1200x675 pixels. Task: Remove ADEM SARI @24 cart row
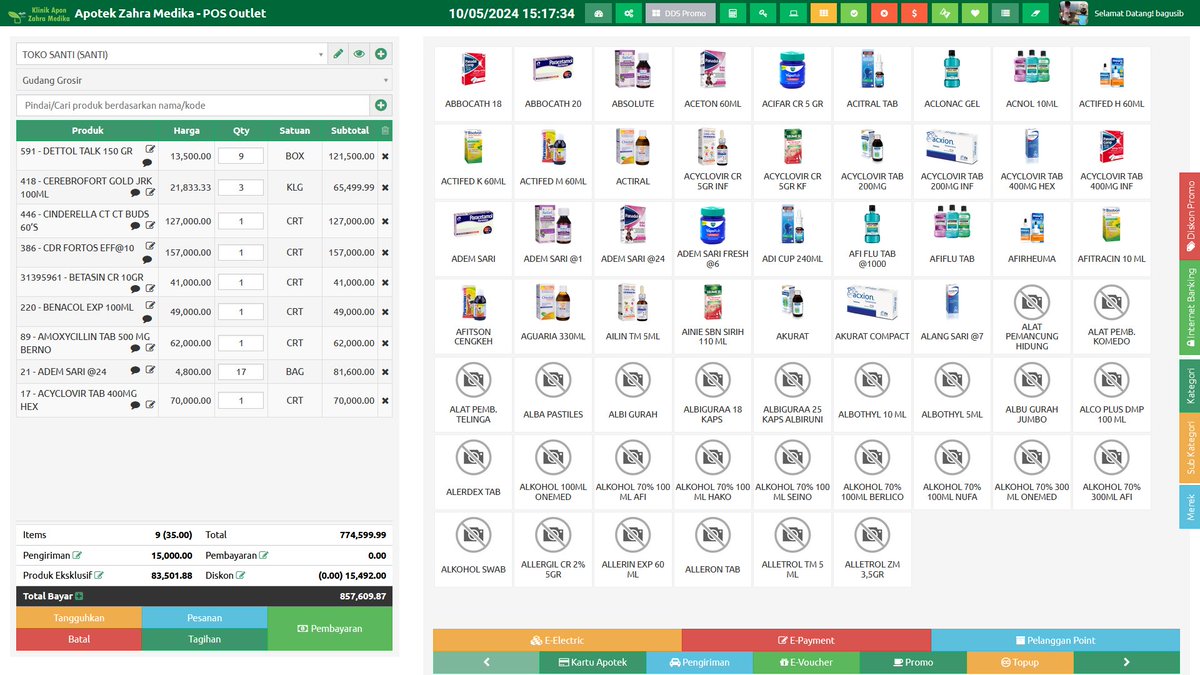point(385,372)
